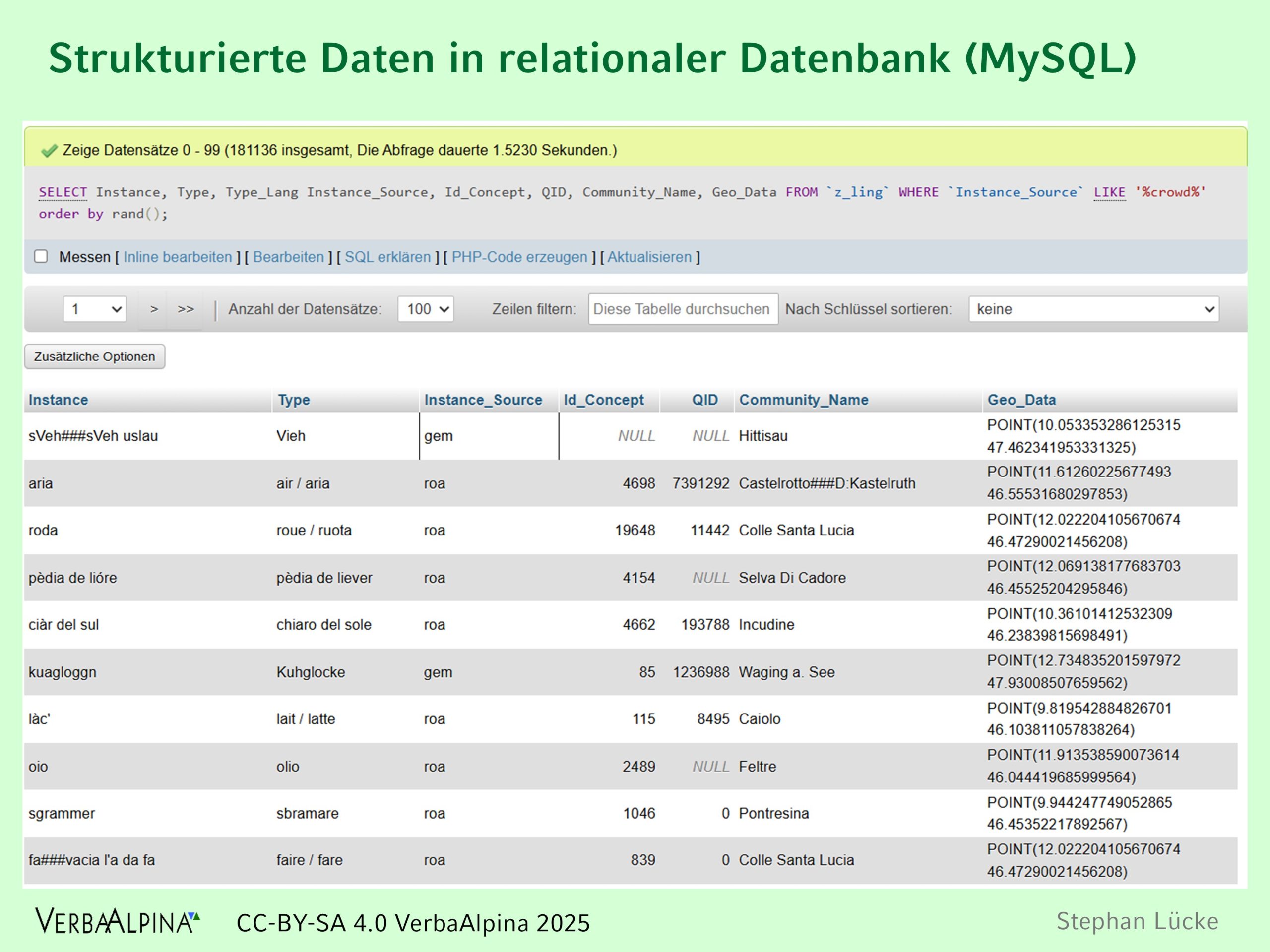The image size is (1270, 952).
Task: Click the SELECT keyword in the query
Action: click(x=63, y=192)
